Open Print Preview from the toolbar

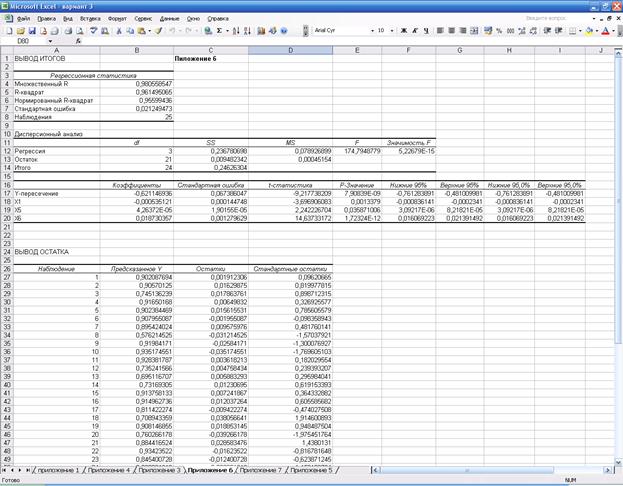(x=79, y=31)
